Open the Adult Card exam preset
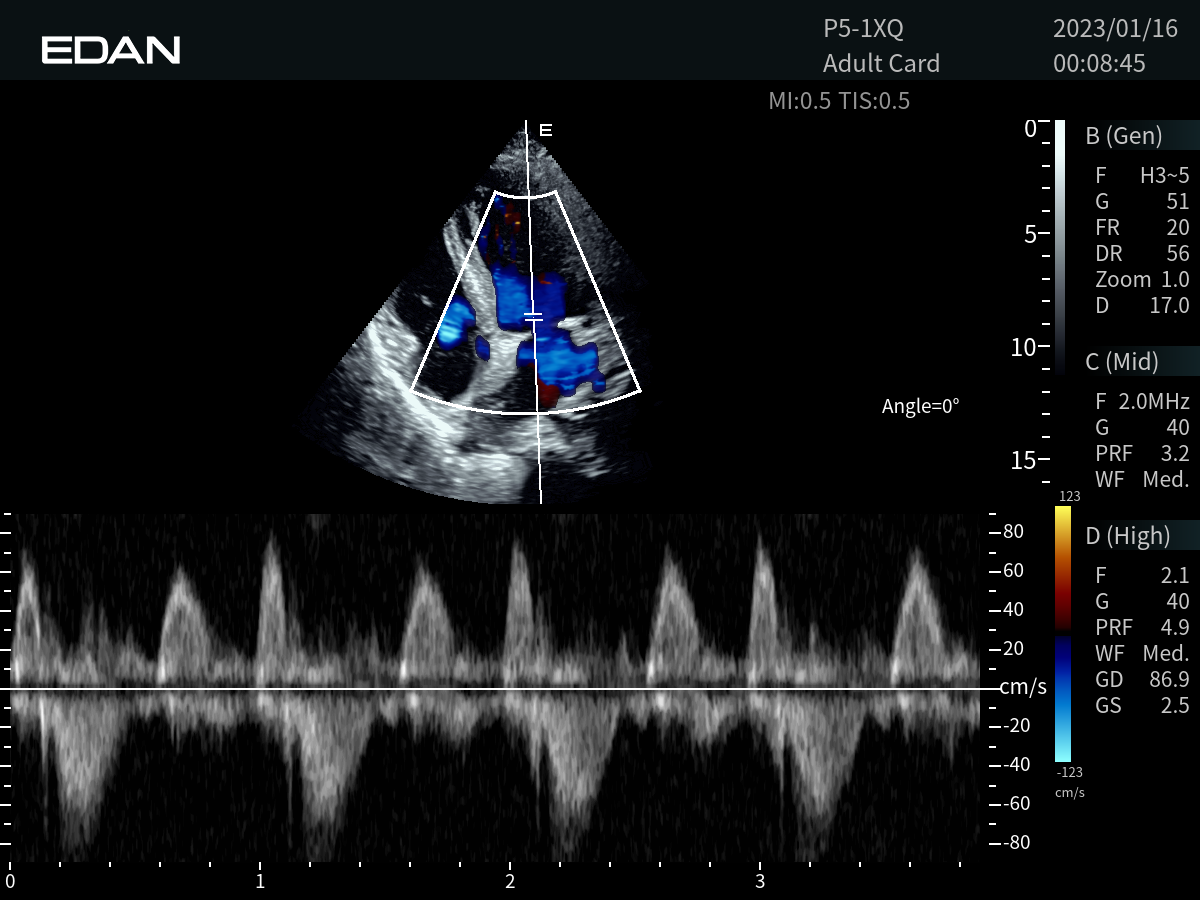Viewport: 1200px width, 900px height. (881, 63)
